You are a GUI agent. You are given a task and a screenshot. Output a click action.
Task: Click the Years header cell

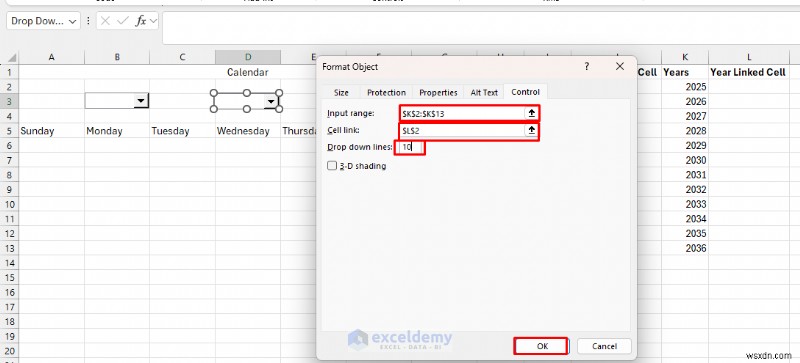coord(685,72)
